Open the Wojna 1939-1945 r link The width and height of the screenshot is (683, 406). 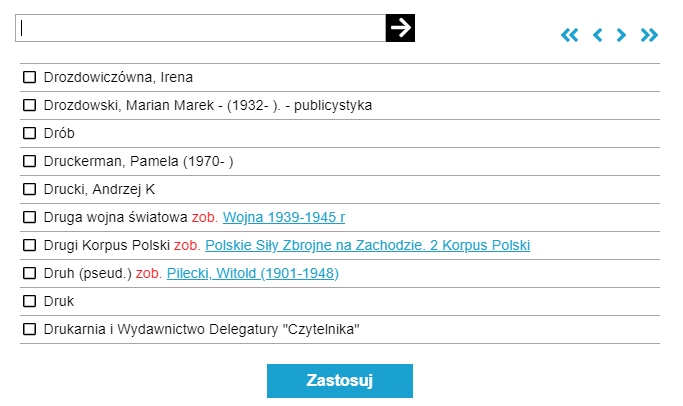[x=284, y=217]
